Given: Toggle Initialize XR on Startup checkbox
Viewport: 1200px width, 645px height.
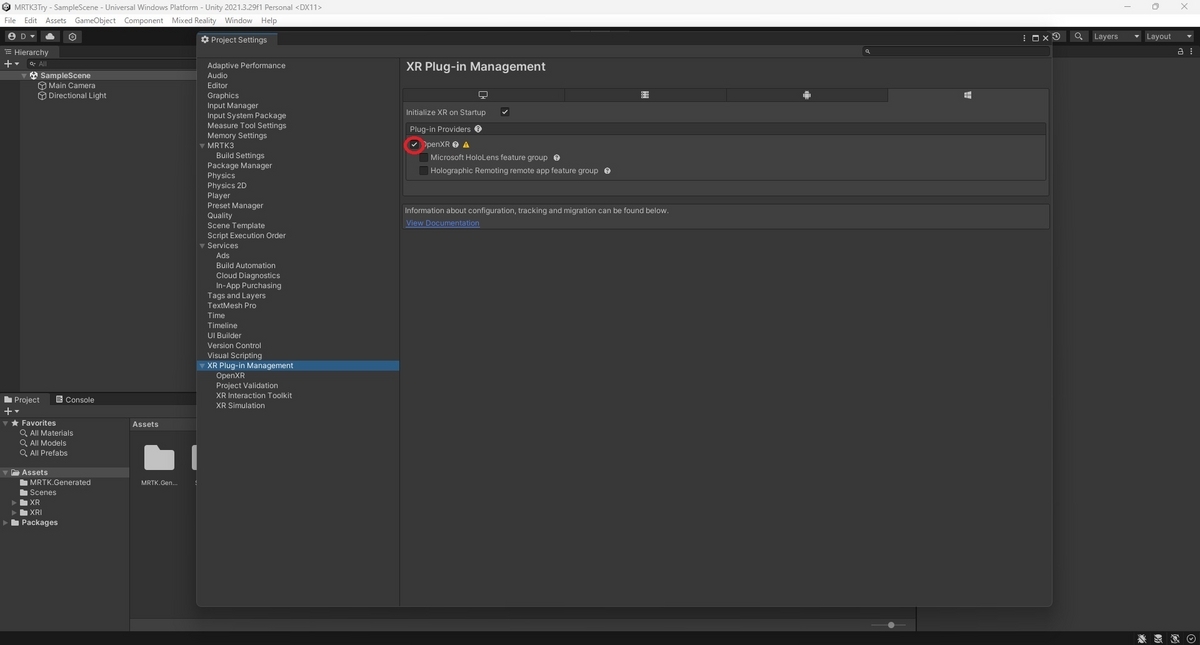Looking at the screenshot, I should pos(505,112).
